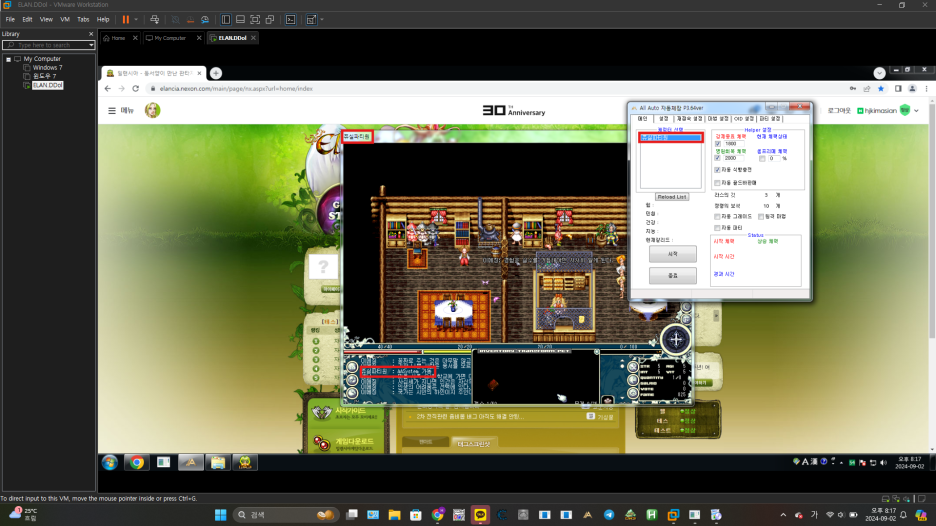Toggle the thumbnail bar view icon
This screenshot has height=526, width=936.
tap(240, 20)
